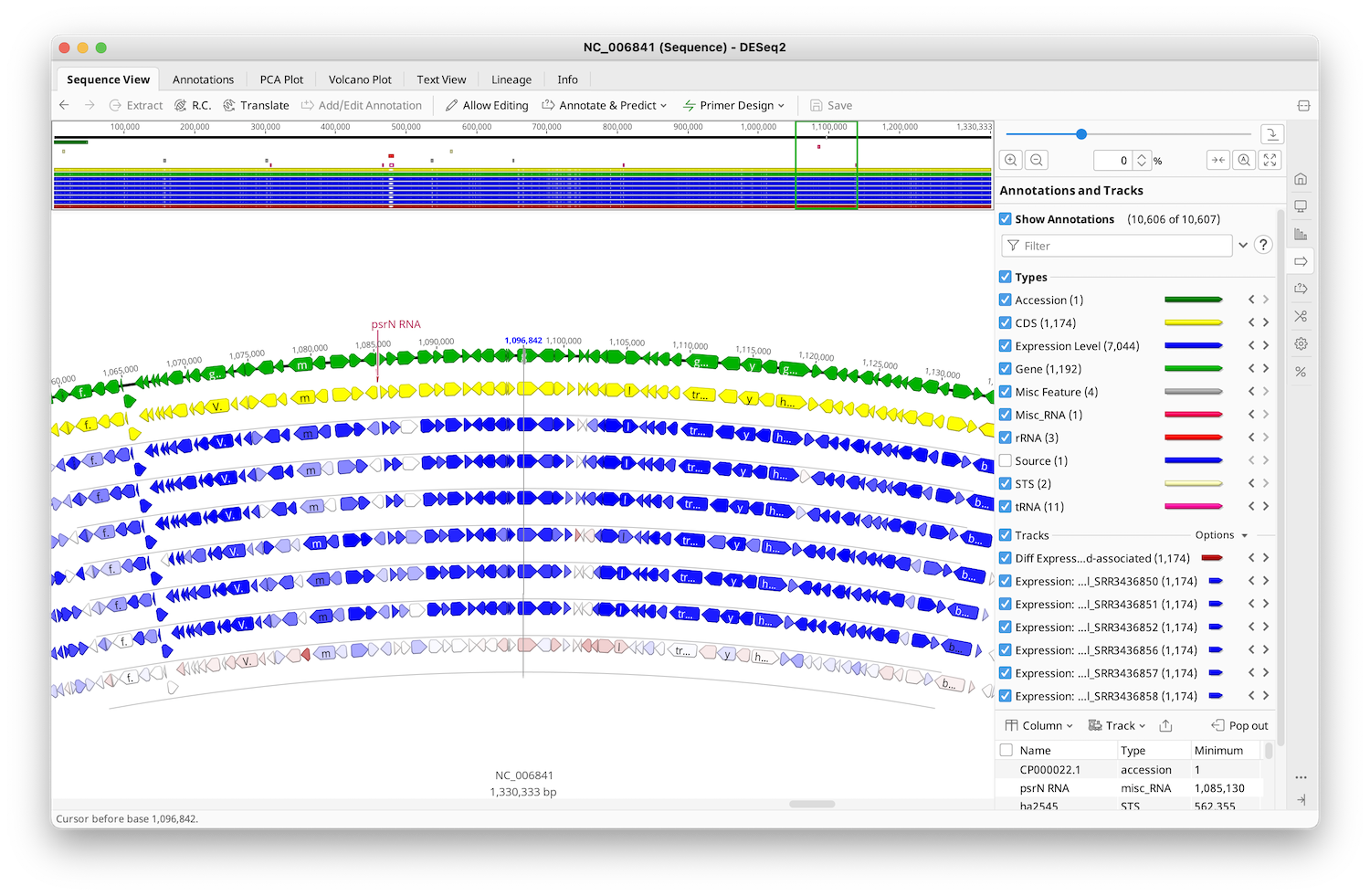Open the Track dropdown menu
The image size is (1370, 896).
coord(1117,725)
